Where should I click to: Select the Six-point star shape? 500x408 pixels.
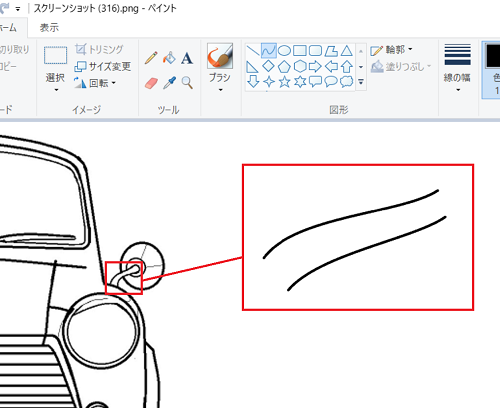(x=300, y=82)
